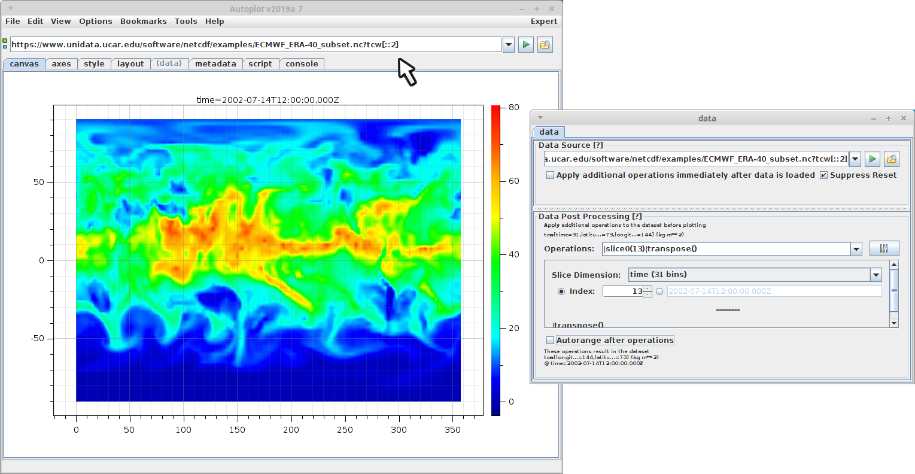915x474 pixels.
Task: Switch to the style tab
Action: (94, 64)
